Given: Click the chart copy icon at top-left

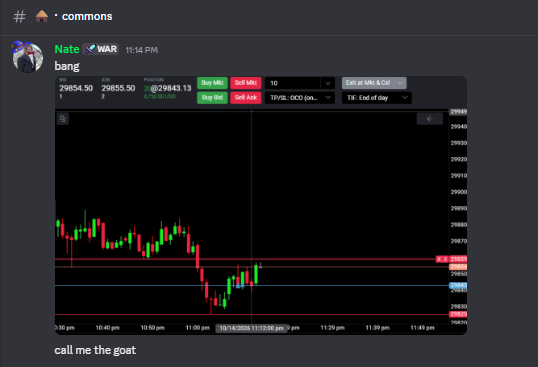Looking at the screenshot, I should 63,119.
